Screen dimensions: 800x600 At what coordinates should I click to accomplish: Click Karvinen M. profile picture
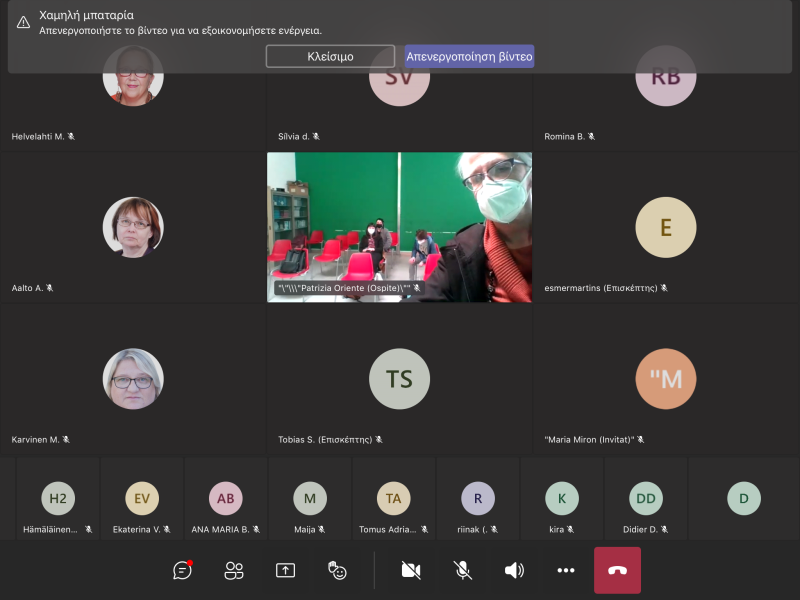[133, 379]
